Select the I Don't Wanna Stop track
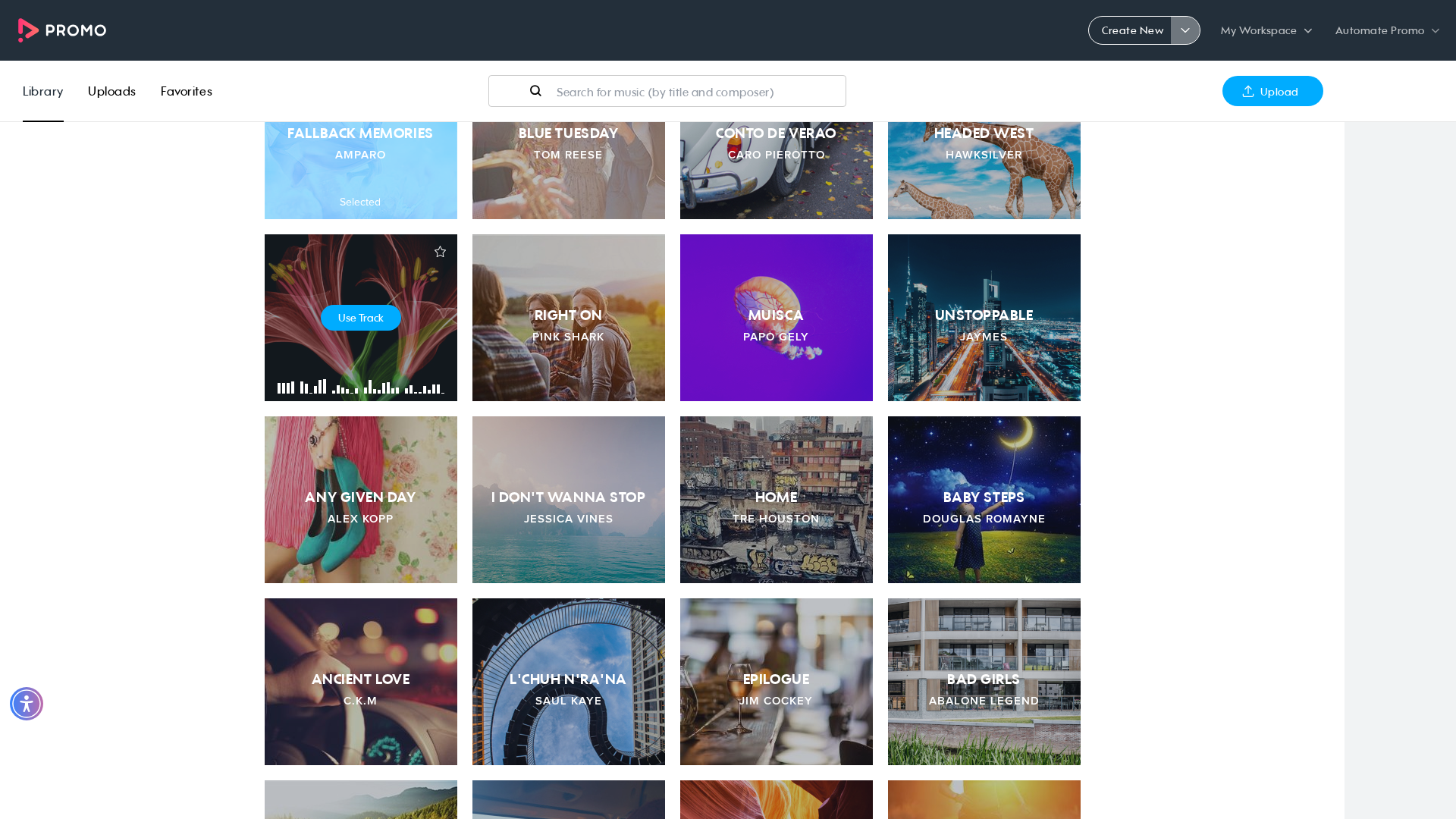1456x819 pixels. pyautogui.click(x=569, y=500)
